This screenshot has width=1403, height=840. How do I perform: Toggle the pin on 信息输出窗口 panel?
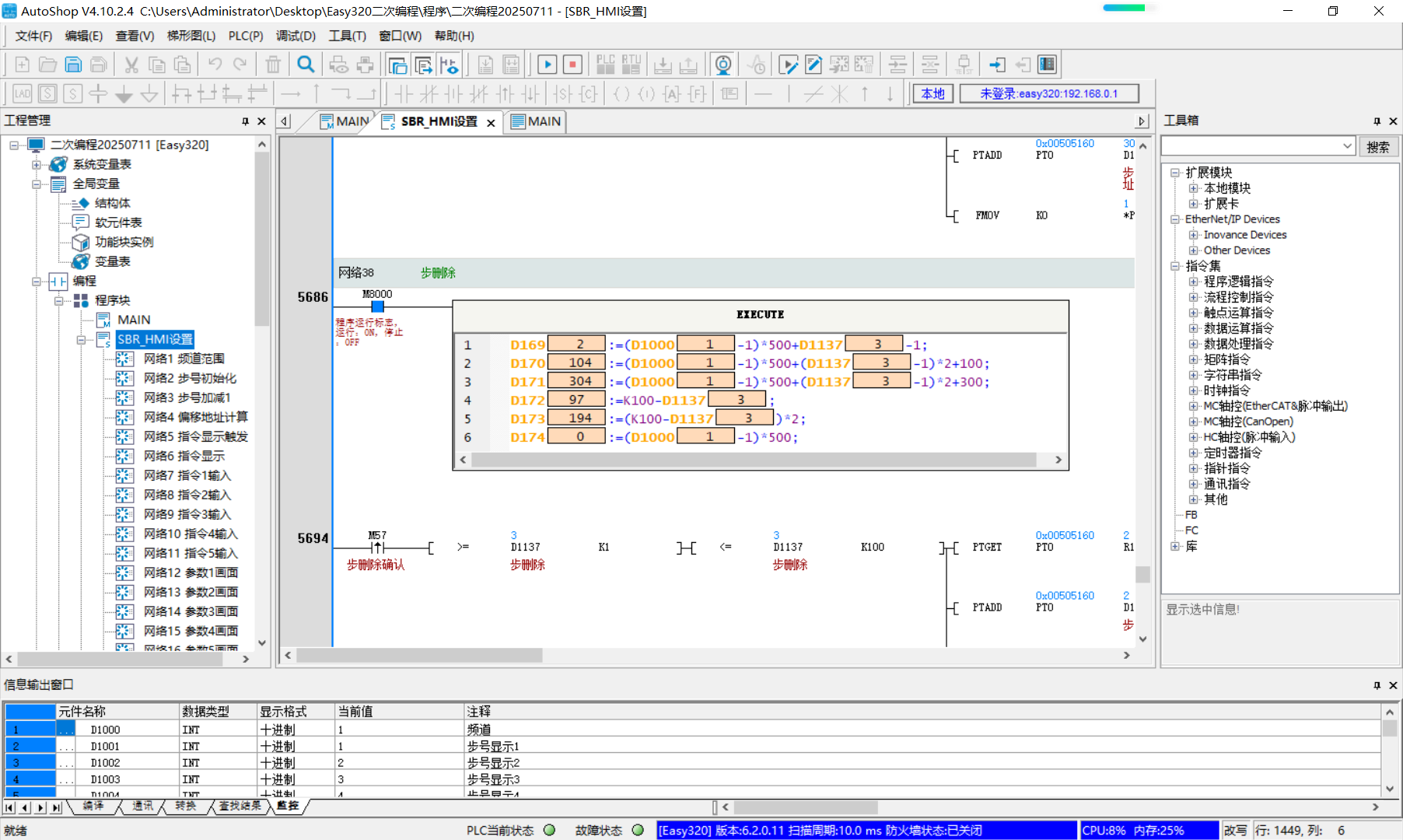pyautogui.click(x=1377, y=685)
